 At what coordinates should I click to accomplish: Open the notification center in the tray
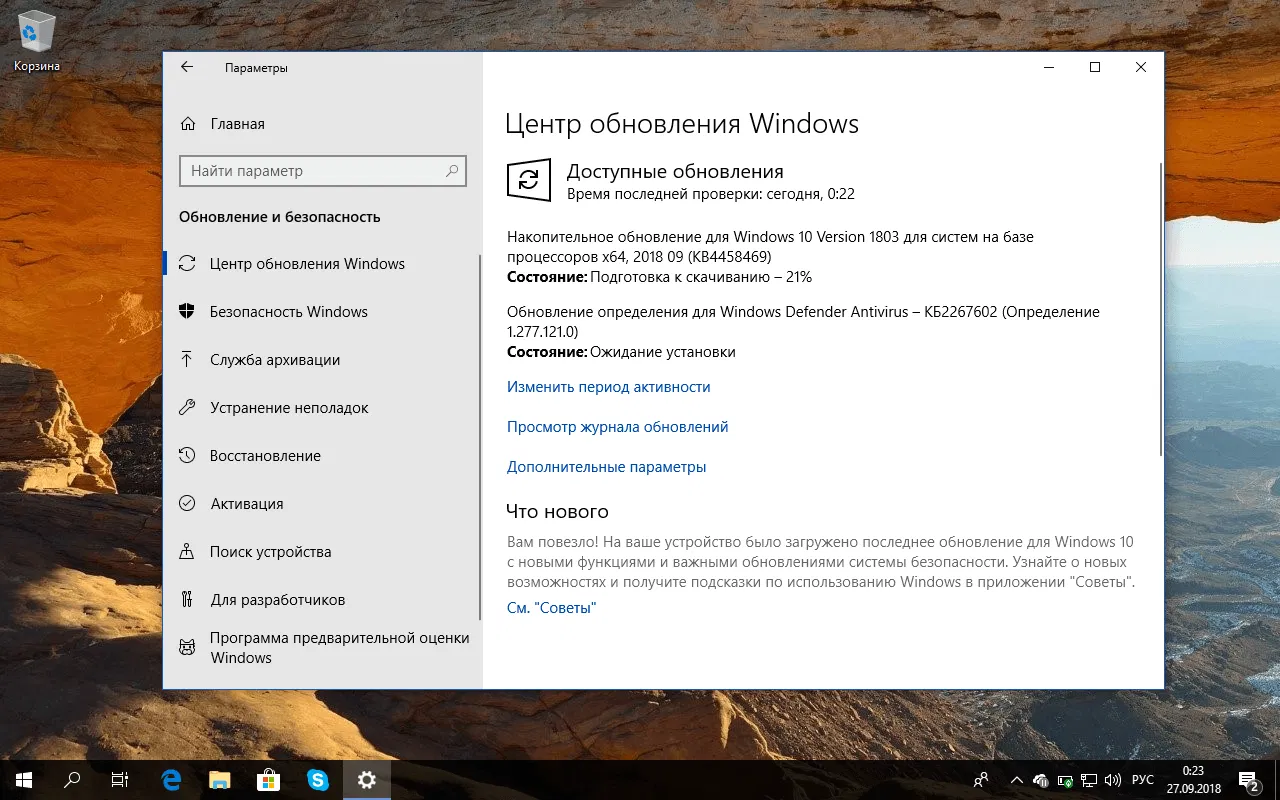(1245, 779)
